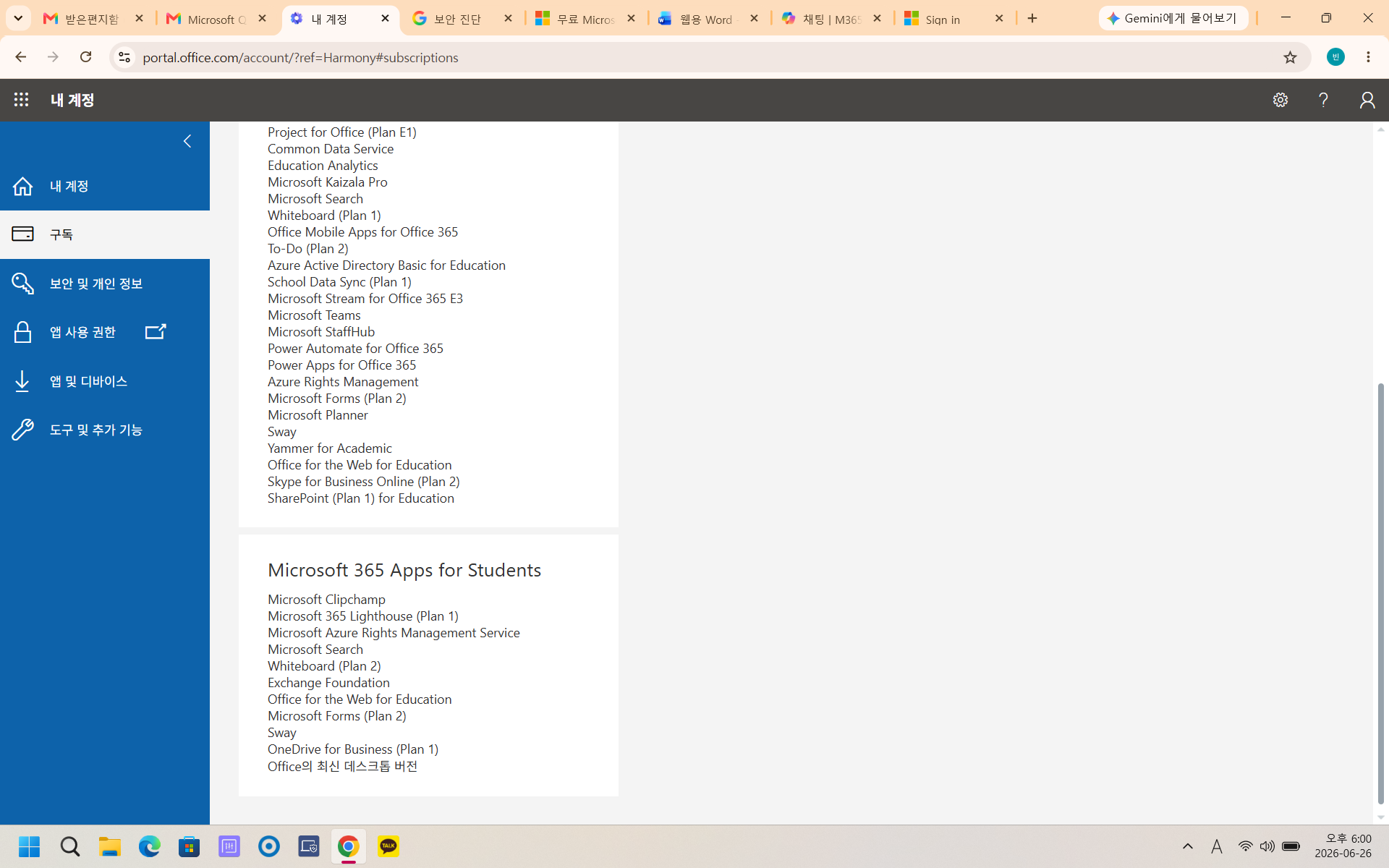Click SharePoint (Plan 1) for Education text
The image size is (1389, 868).
click(361, 498)
